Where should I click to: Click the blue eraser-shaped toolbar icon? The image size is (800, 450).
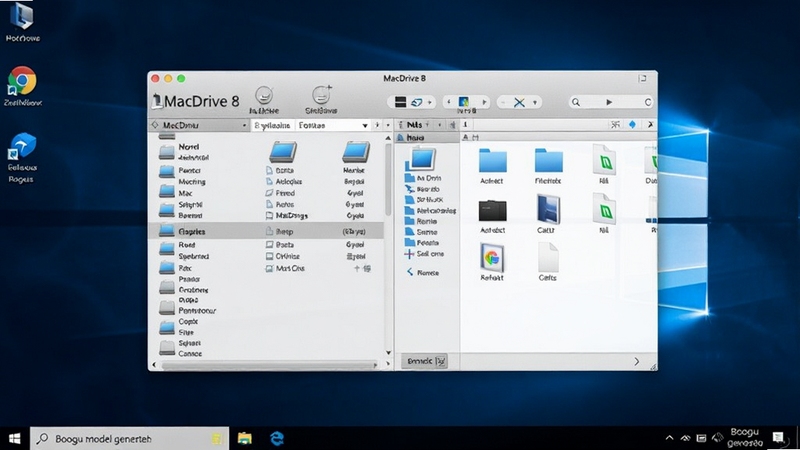tap(416, 103)
